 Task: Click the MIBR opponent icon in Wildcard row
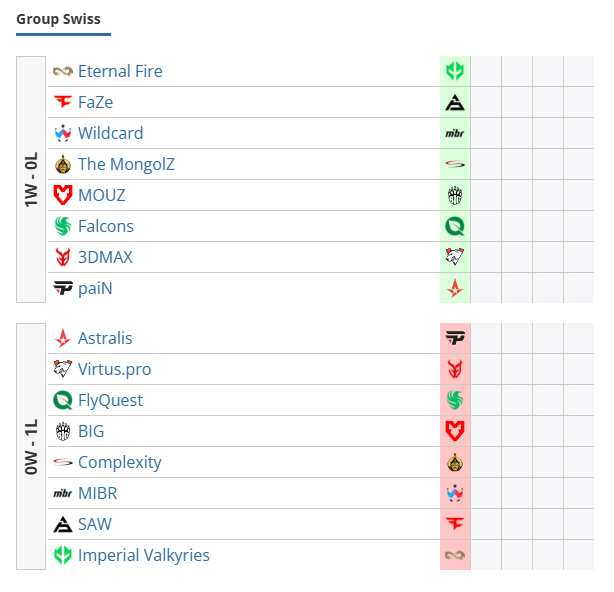point(455,134)
